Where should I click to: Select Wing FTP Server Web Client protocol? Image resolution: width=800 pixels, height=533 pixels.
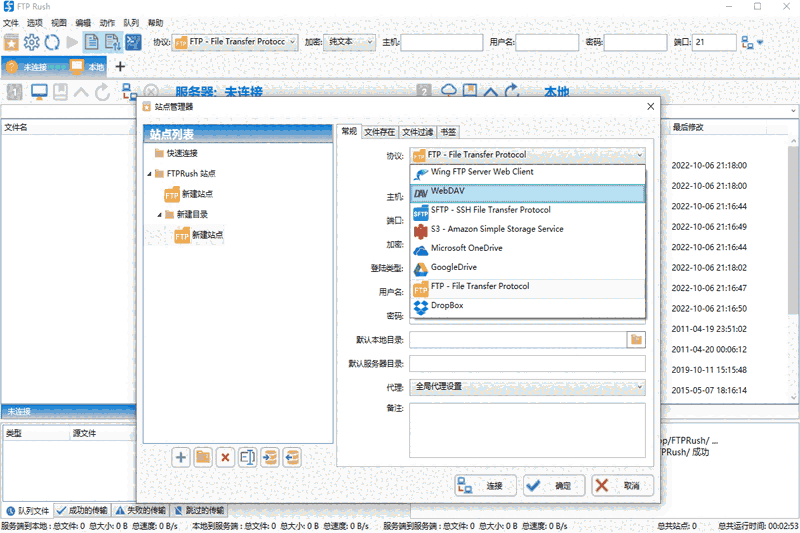point(528,173)
